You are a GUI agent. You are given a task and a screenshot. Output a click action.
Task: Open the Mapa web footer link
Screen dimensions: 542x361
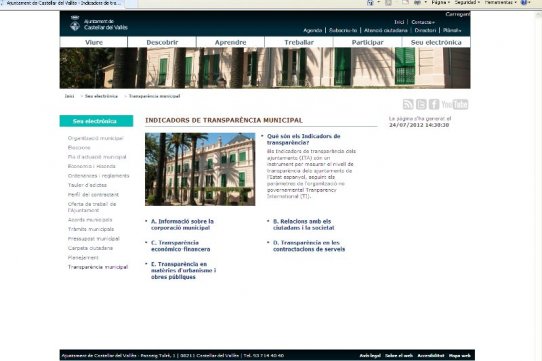(x=459, y=355)
